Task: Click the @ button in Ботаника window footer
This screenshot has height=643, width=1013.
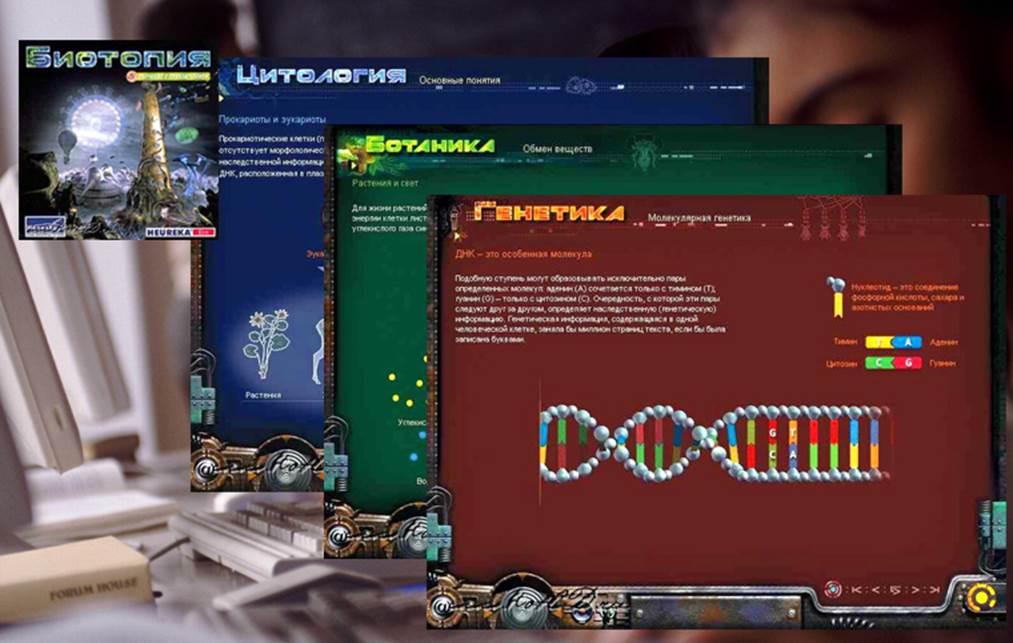Action: click(x=339, y=535)
